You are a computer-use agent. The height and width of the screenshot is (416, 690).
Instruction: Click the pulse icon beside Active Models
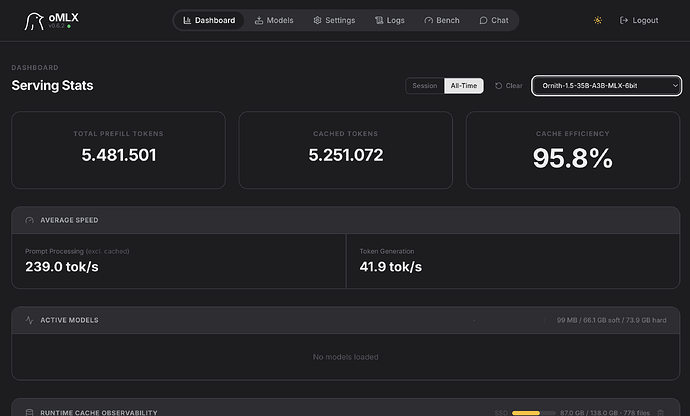(x=29, y=320)
